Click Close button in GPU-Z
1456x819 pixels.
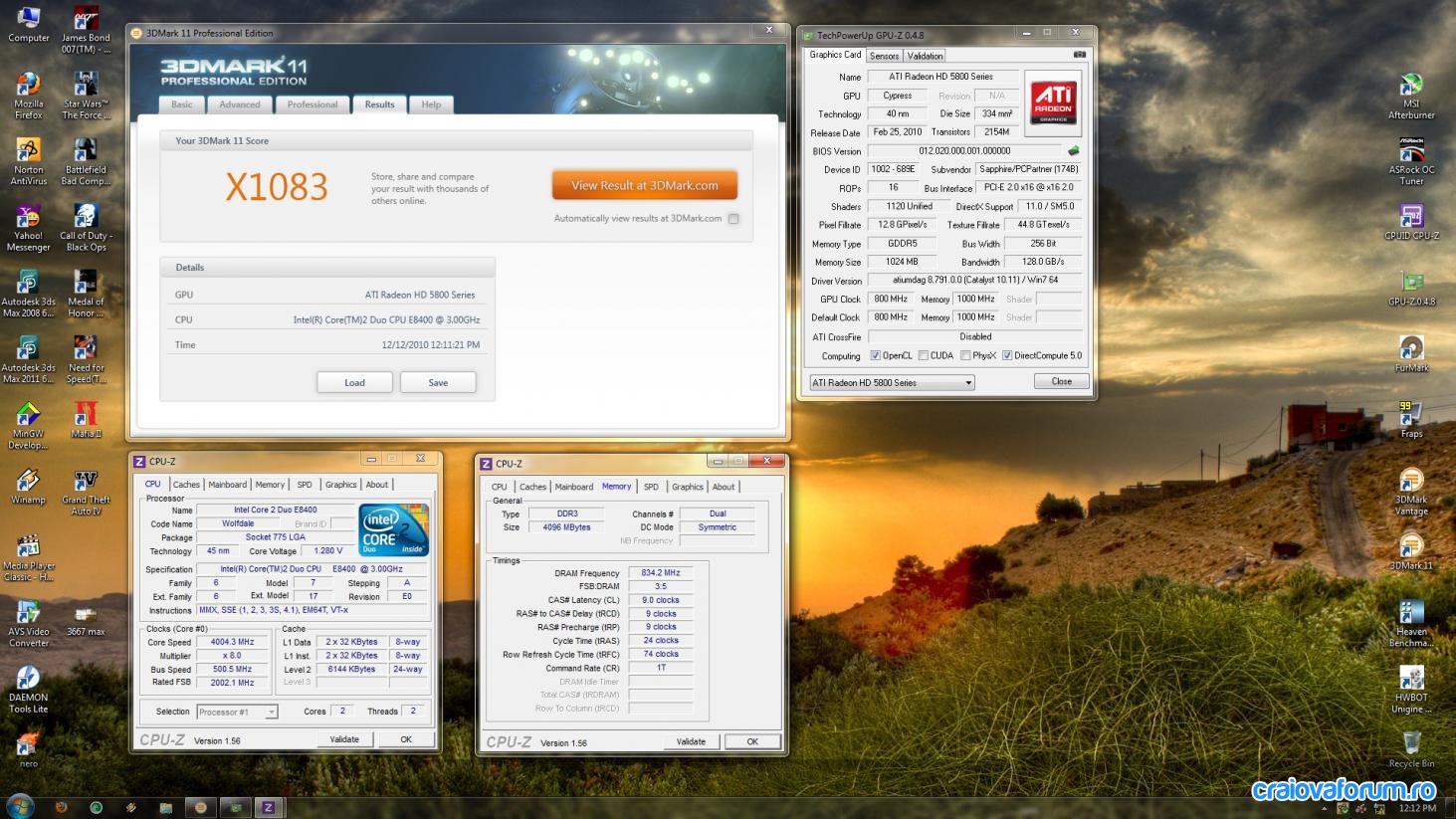point(1062,381)
